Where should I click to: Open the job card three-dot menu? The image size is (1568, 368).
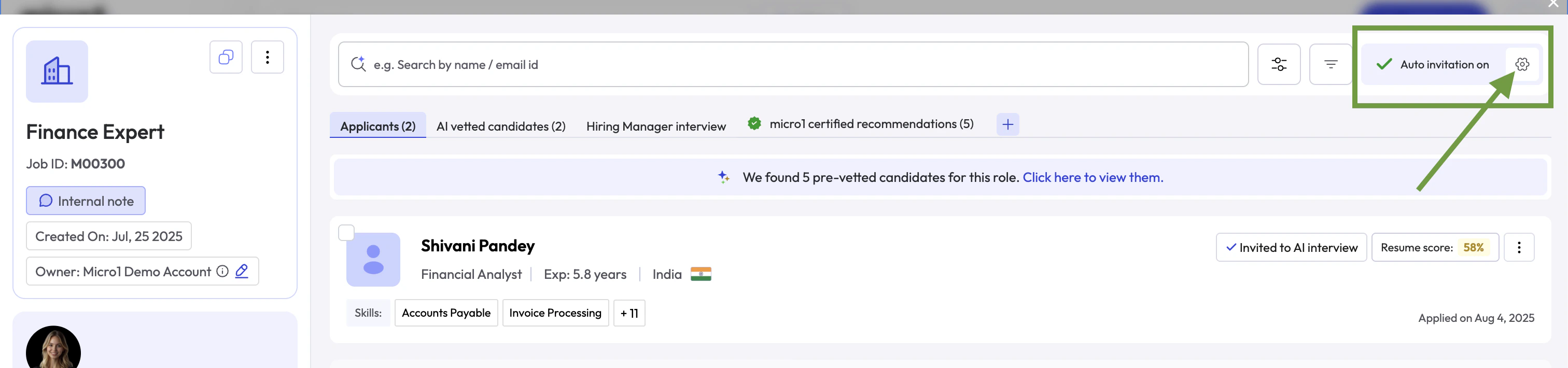pyautogui.click(x=267, y=57)
